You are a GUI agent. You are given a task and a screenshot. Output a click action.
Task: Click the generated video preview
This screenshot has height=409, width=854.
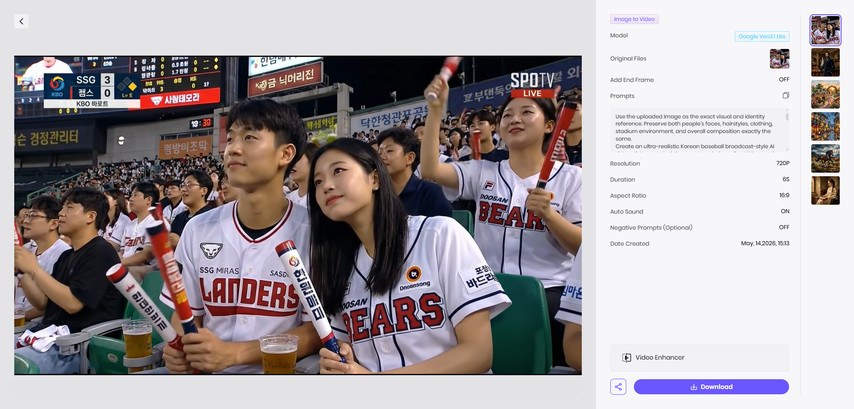pos(298,215)
